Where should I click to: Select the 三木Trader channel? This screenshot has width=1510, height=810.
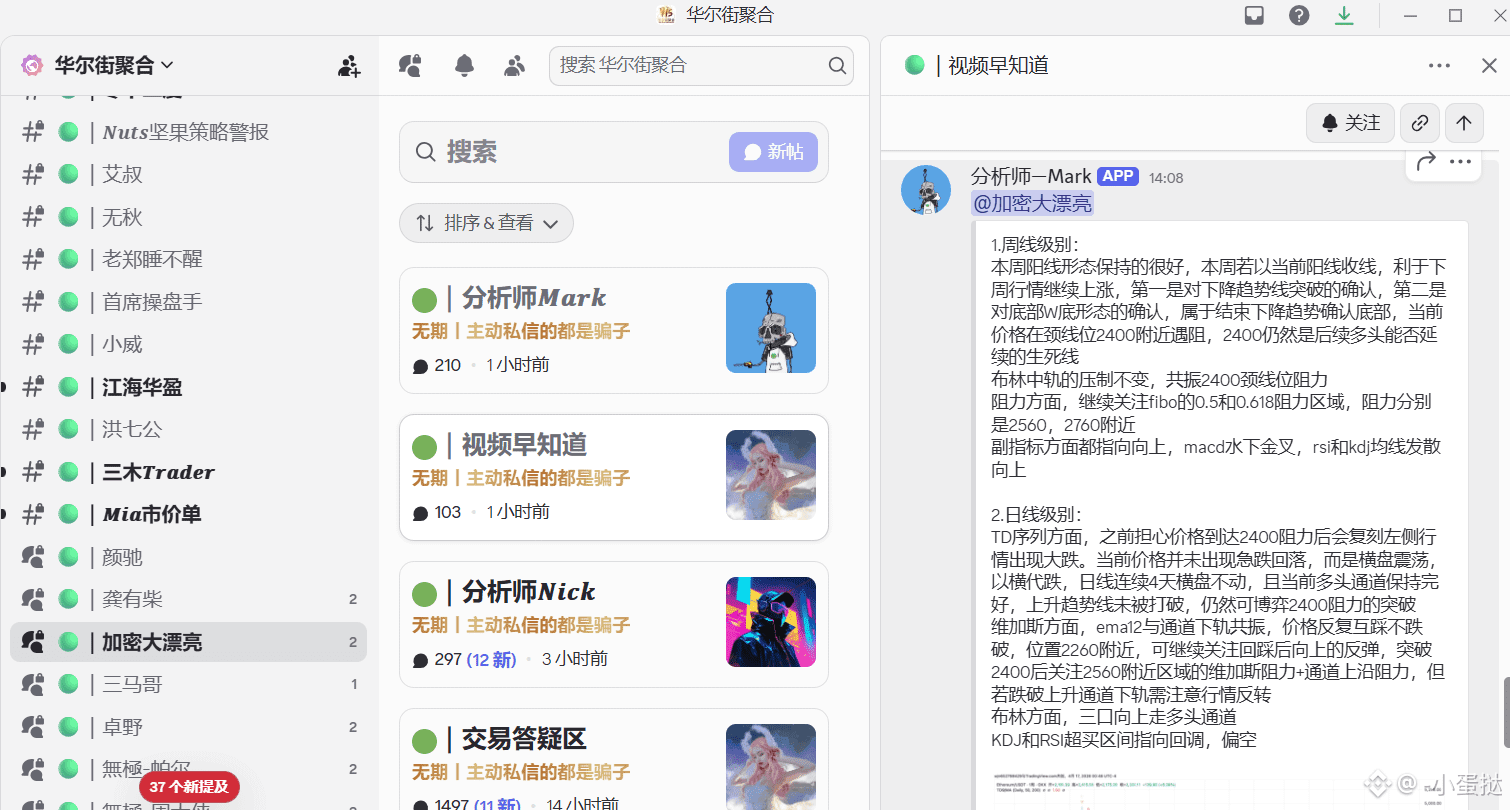point(188,472)
